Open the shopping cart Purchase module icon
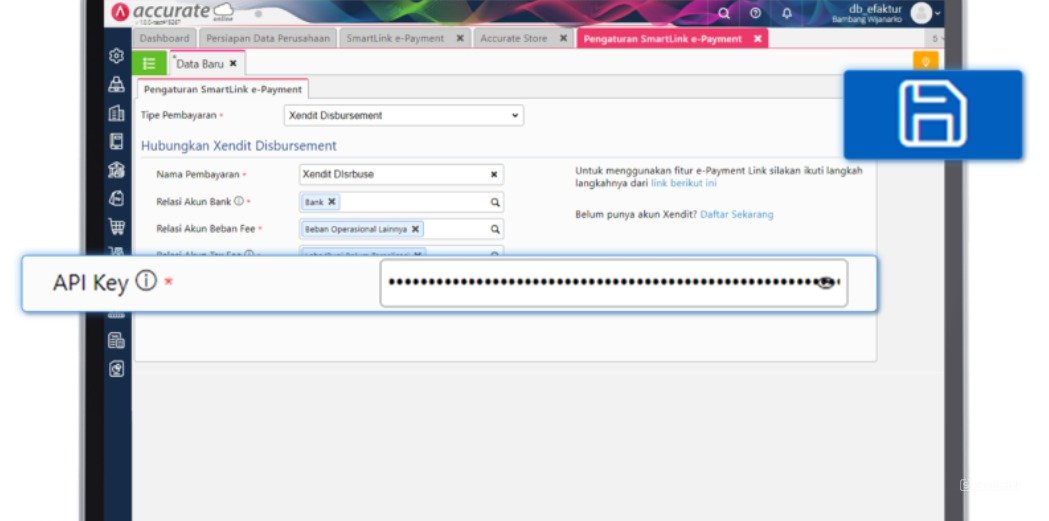Screen dimensions: 1049x521 click(116, 227)
